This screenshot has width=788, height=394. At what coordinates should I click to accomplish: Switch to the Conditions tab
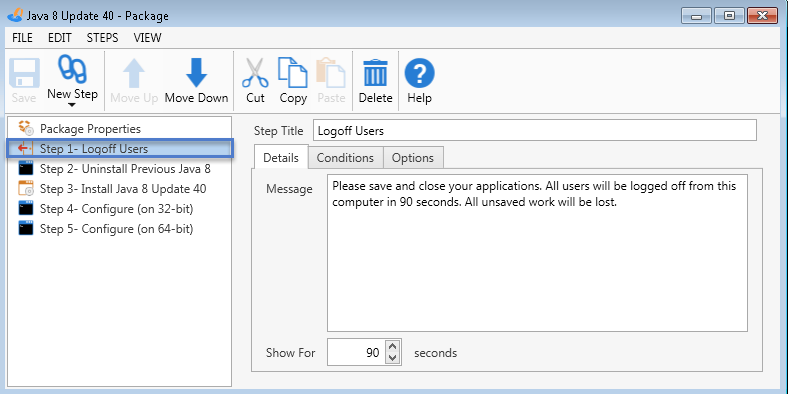[345, 158]
